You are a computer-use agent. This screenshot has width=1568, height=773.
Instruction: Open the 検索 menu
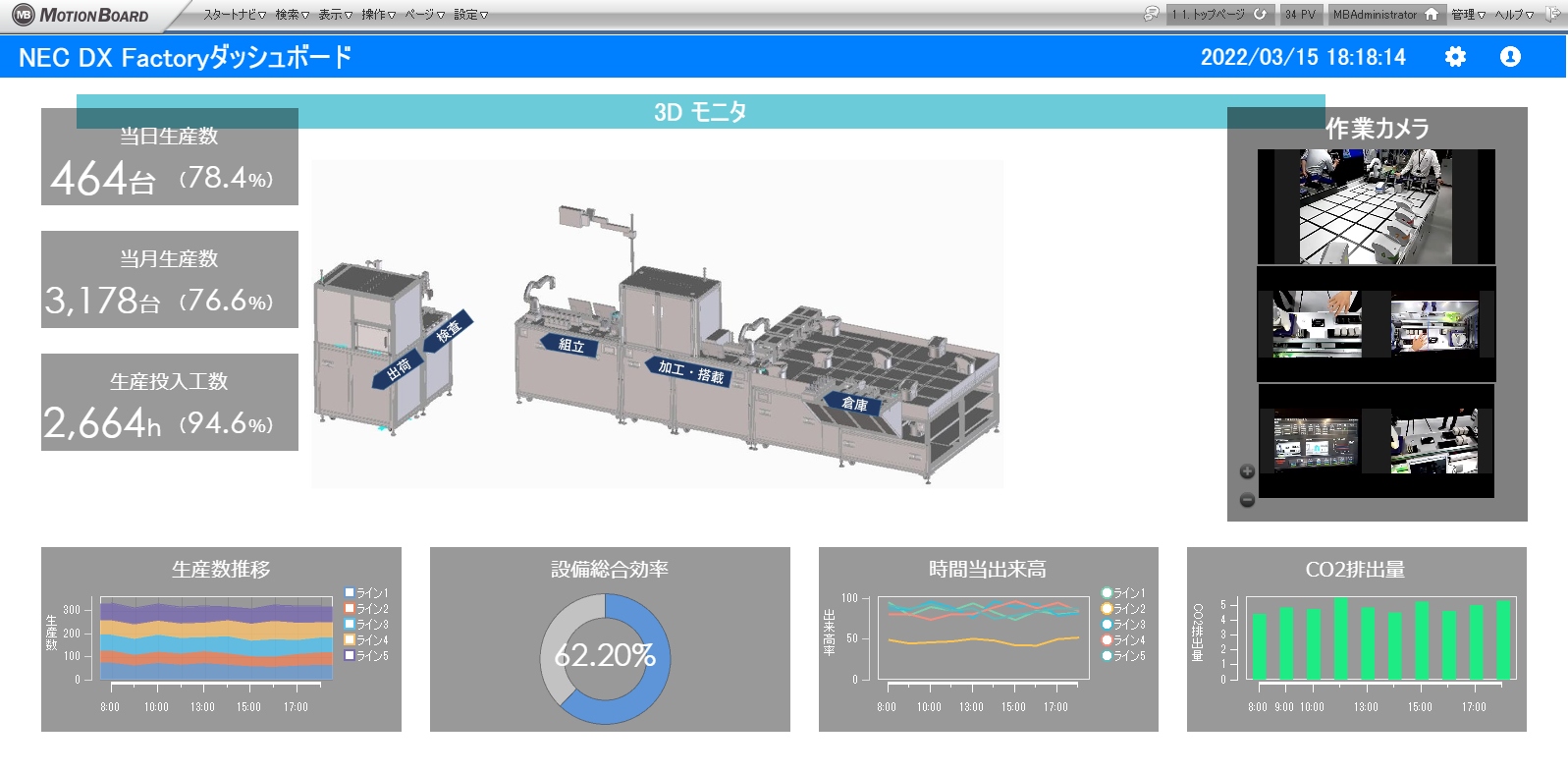pos(292,15)
